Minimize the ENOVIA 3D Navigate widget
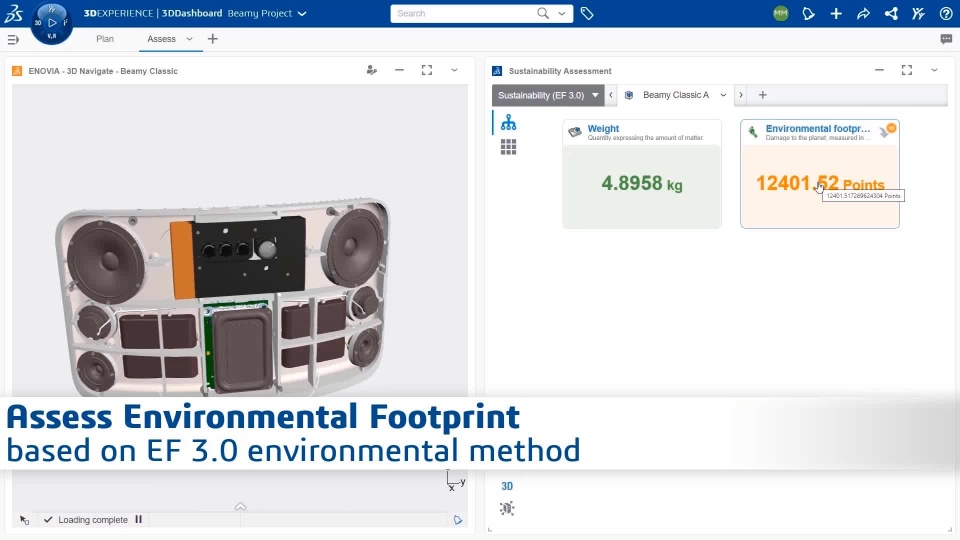Image resolution: width=960 pixels, height=540 pixels. 399,70
